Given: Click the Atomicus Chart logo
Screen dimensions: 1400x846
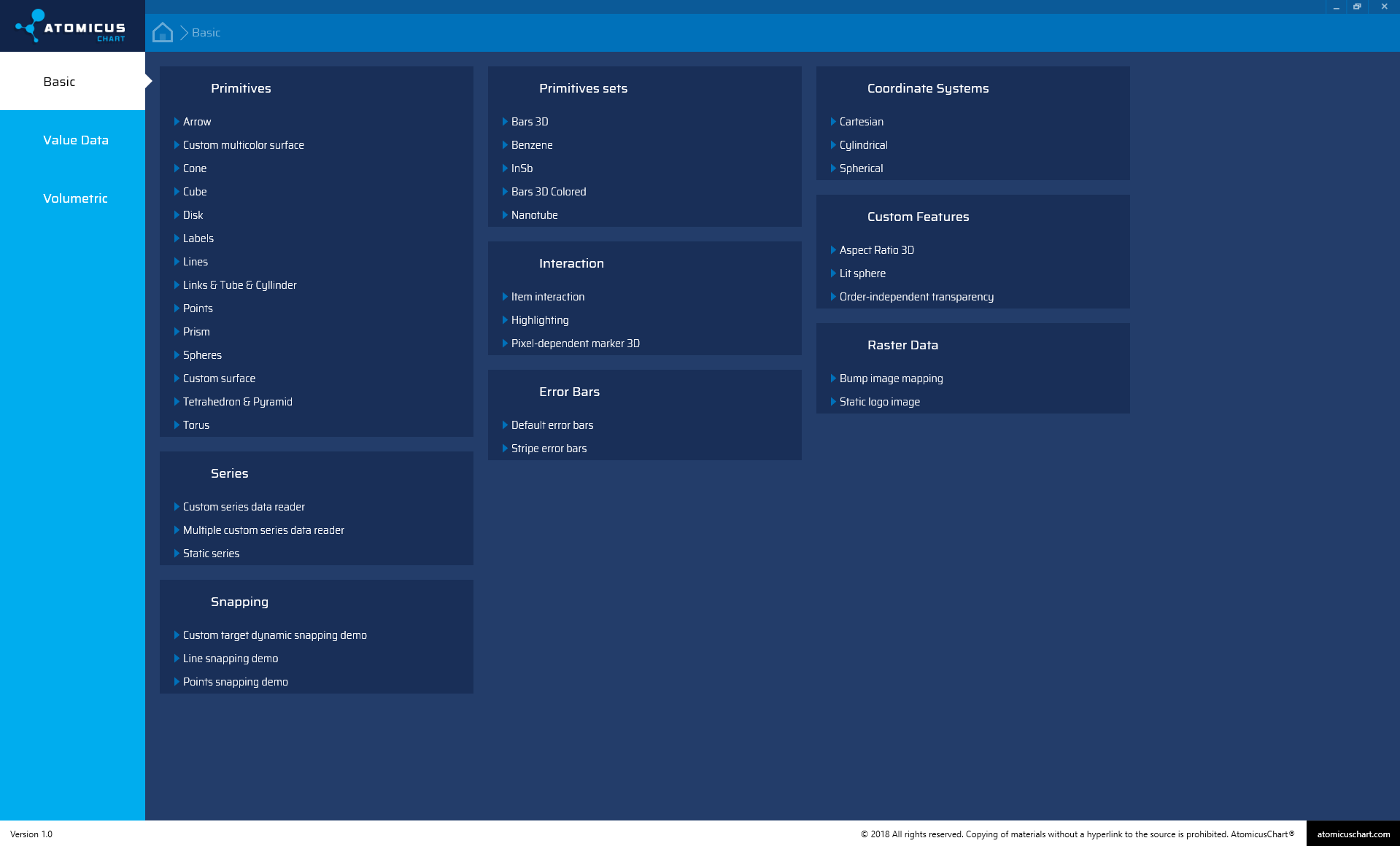Looking at the screenshot, I should [71, 26].
